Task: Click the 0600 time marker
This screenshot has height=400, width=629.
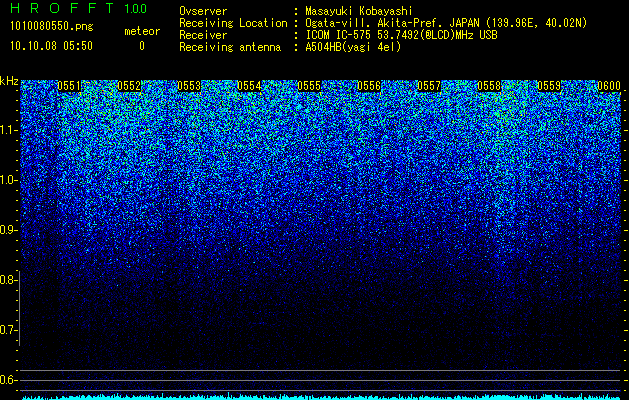Action: click(x=609, y=86)
